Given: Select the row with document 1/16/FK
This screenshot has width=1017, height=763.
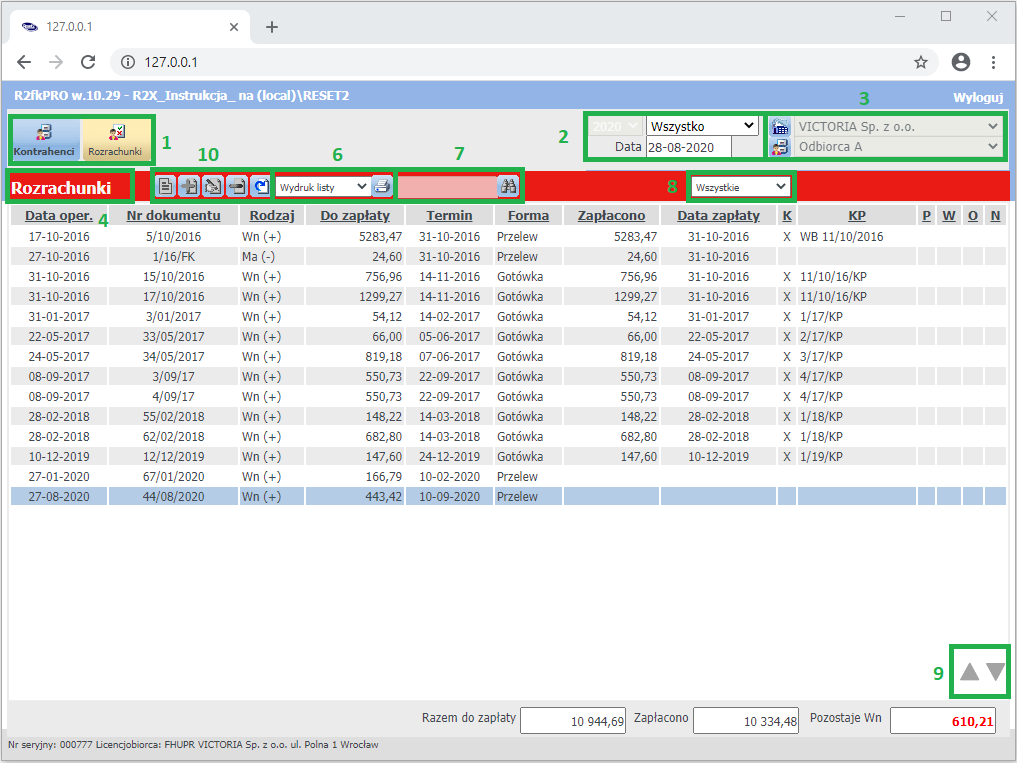Looking at the screenshot, I should point(508,257).
